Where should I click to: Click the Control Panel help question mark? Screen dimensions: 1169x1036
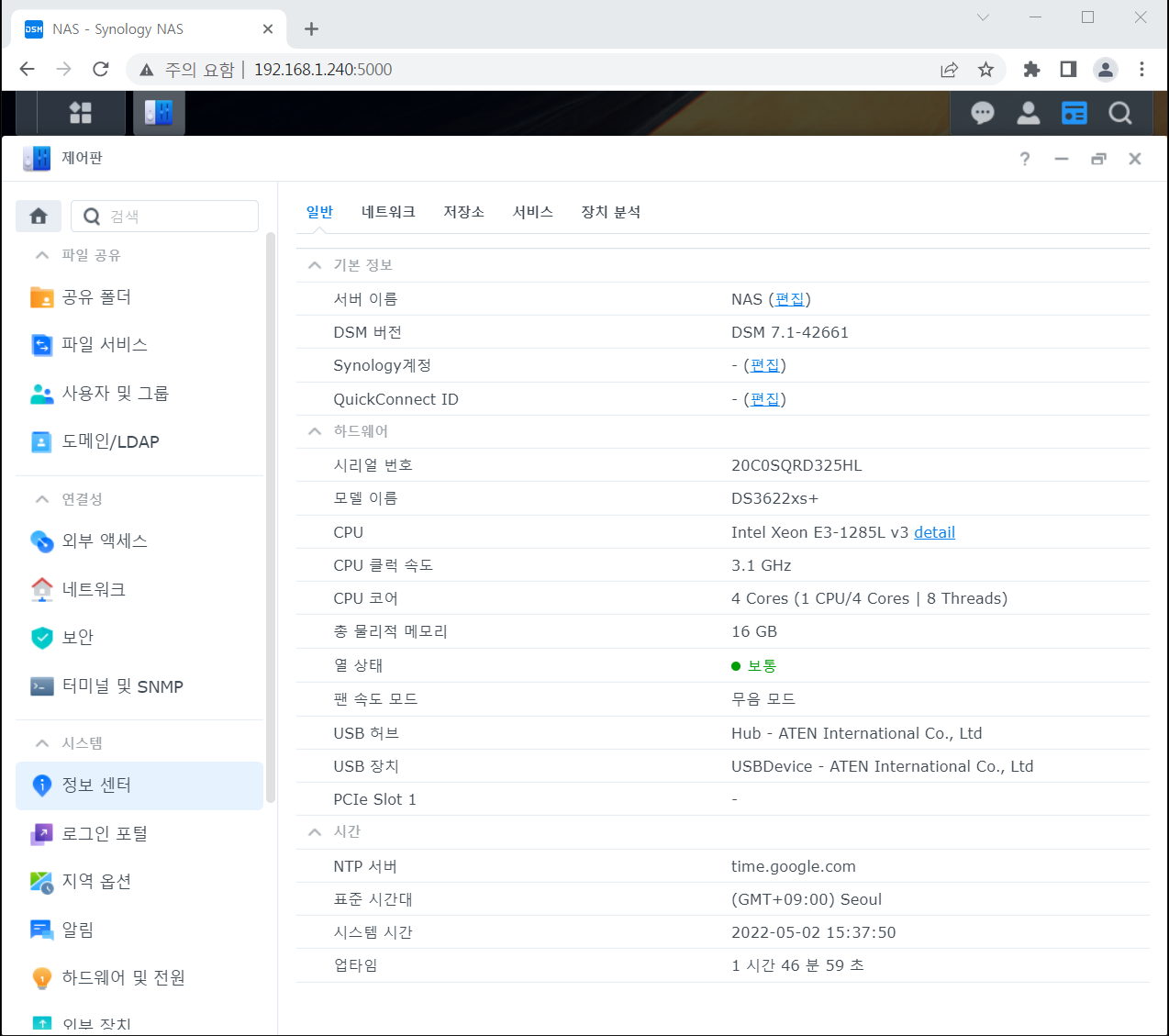click(x=1025, y=159)
